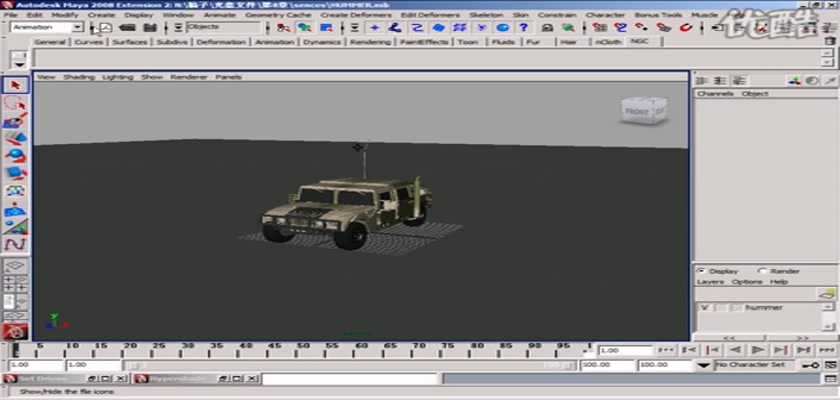Activate the Lasso select tool
This screenshot has height=400, width=840.
[16, 103]
